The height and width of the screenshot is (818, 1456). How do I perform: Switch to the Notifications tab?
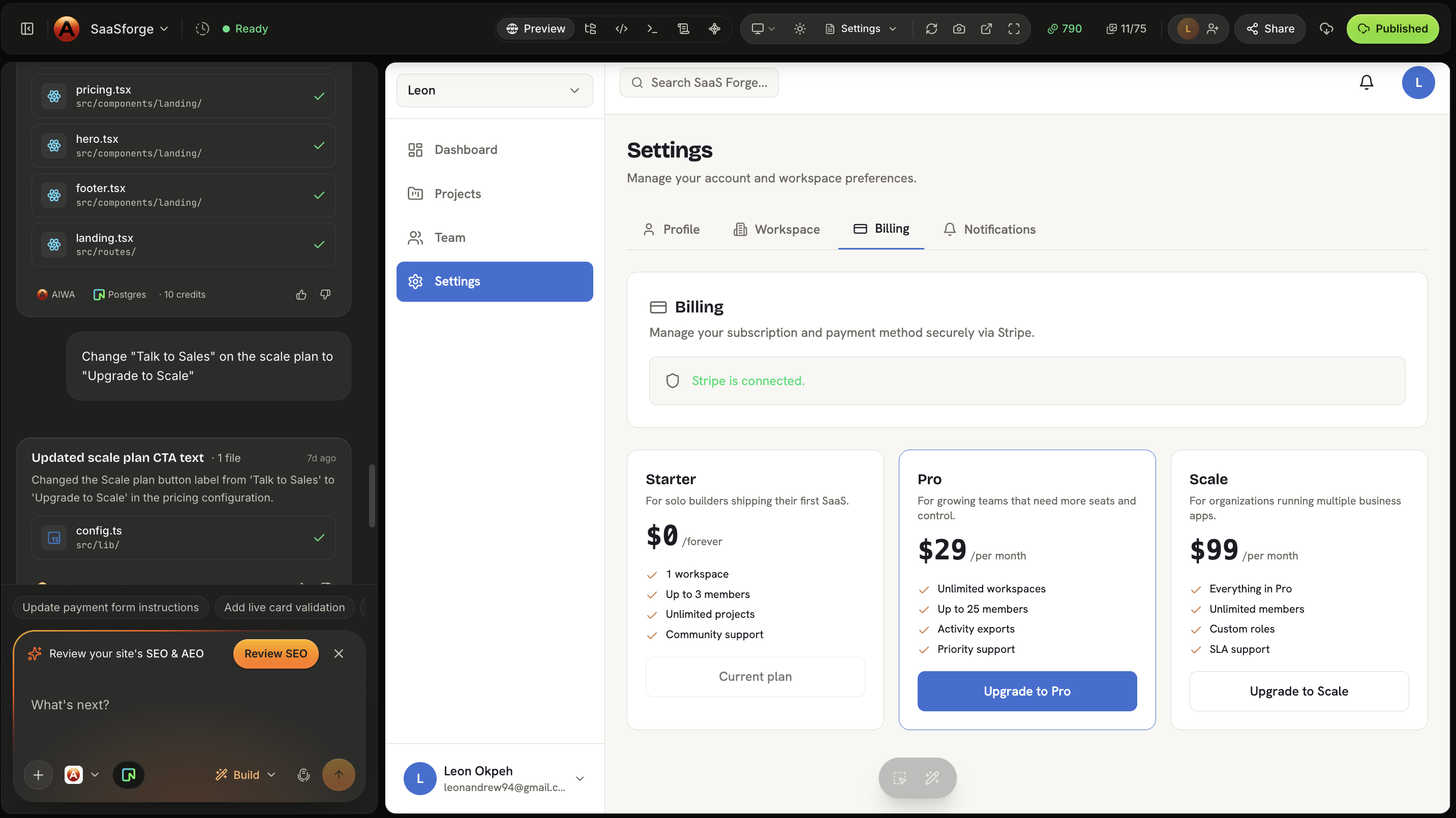click(x=989, y=229)
